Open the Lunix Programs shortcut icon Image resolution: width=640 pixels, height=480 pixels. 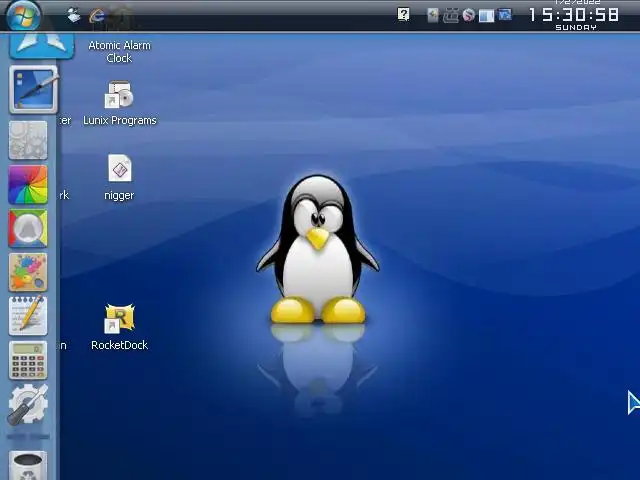[119, 94]
